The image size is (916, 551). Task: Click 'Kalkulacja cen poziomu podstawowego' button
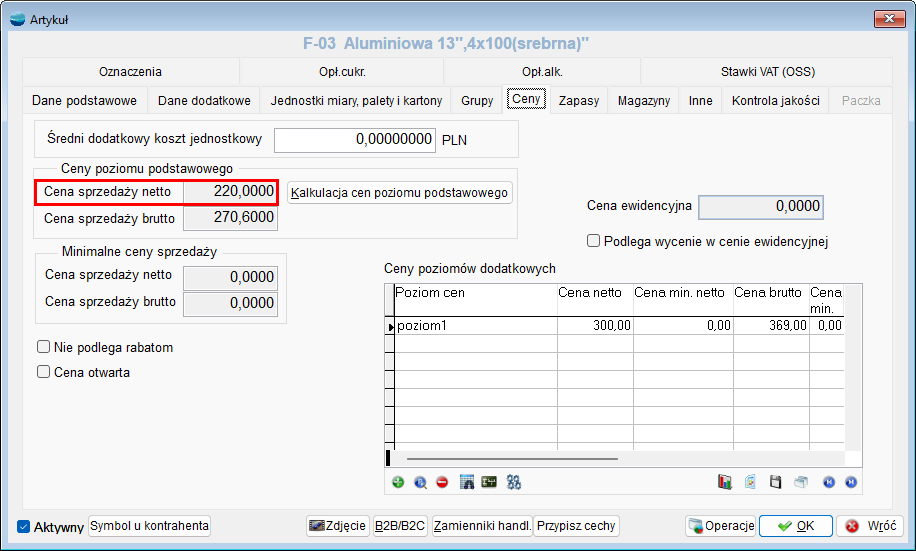pyautogui.click(x=400, y=193)
